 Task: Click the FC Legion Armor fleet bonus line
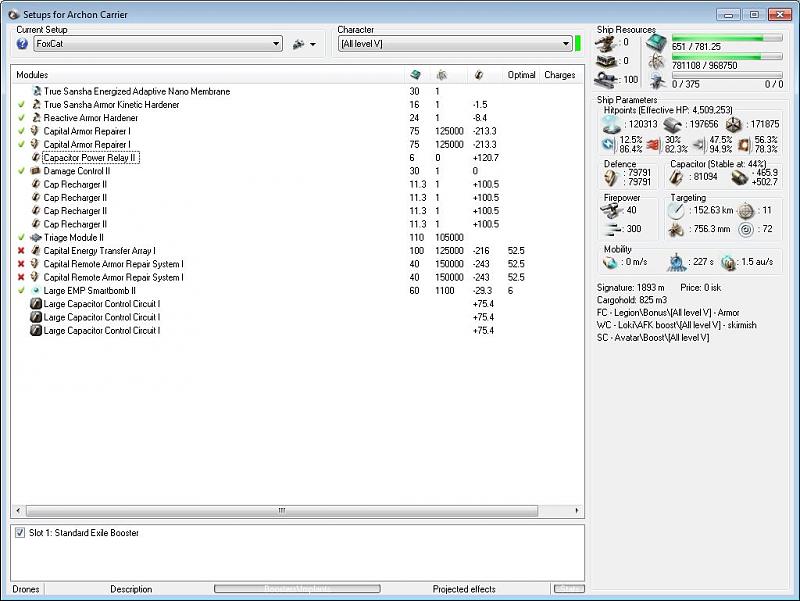668,312
